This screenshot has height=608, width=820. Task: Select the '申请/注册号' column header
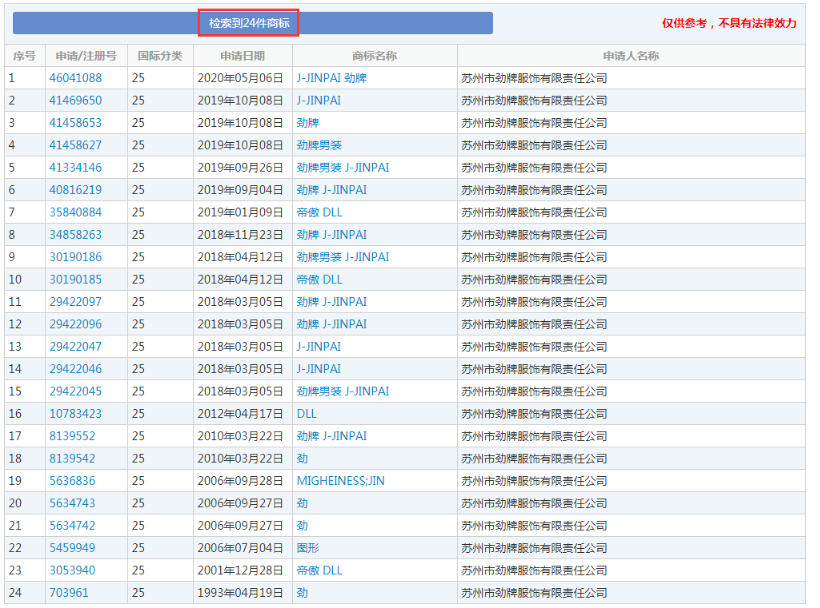point(85,56)
